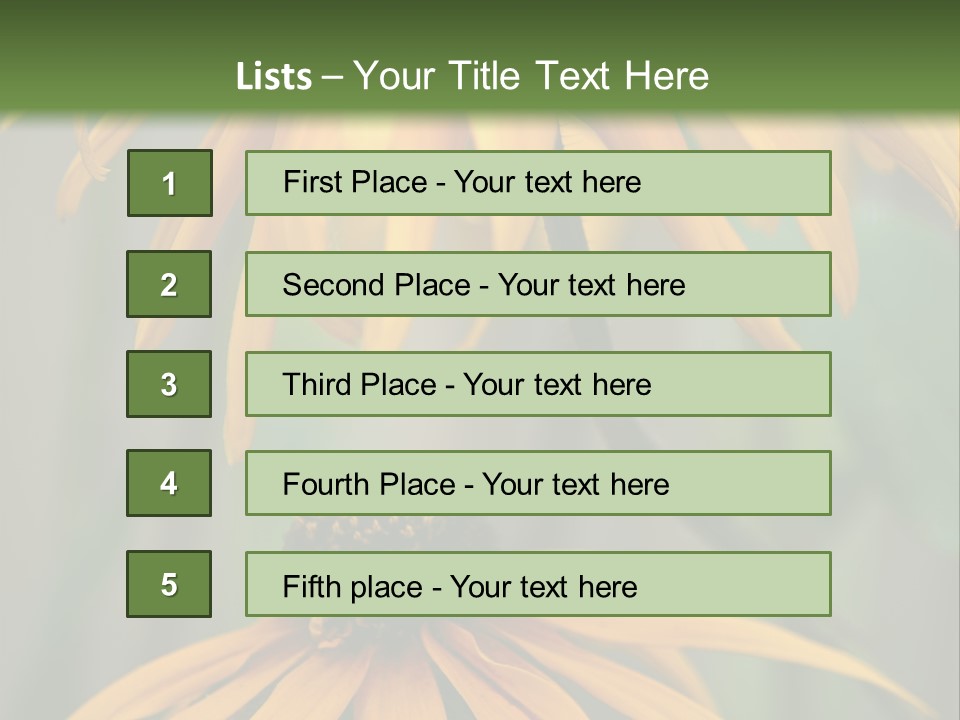Screen dimensions: 960x720
Task: Select the number 4 green box
Action: [169, 483]
